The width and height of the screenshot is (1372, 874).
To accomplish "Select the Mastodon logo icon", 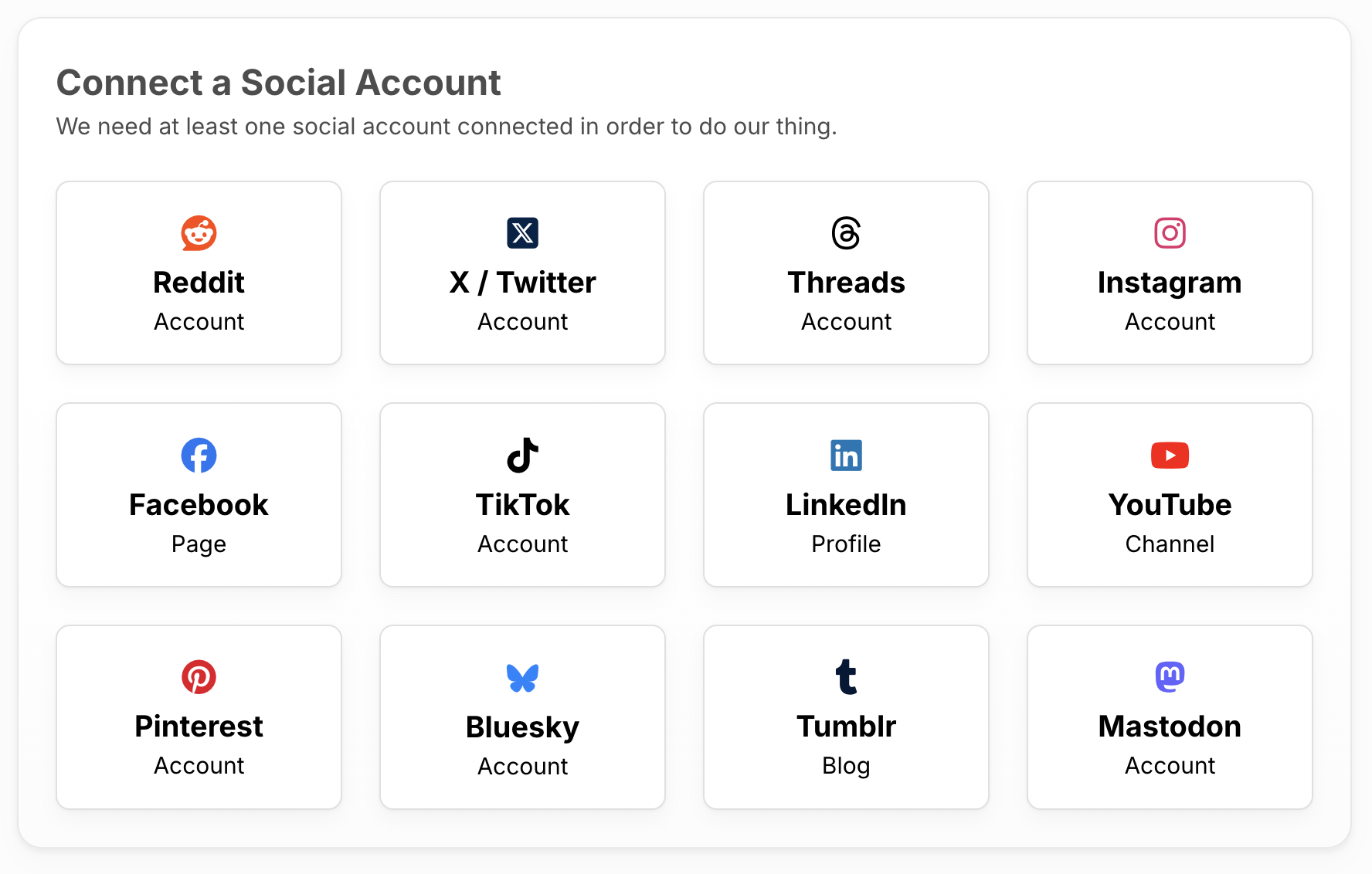I will (x=1170, y=676).
